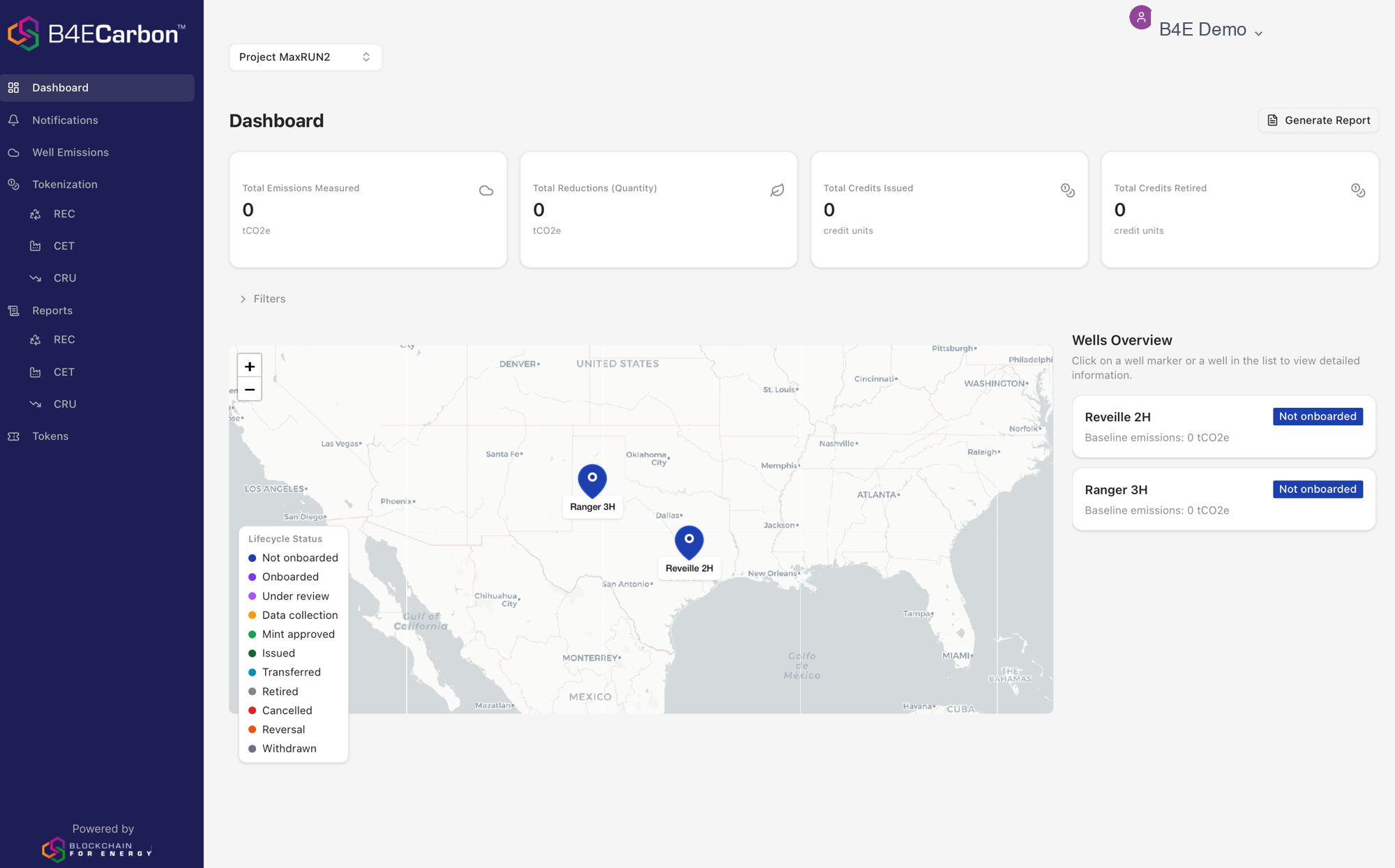This screenshot has height=868, width=1395.
Task: Click the cloud icon on Total Emissions Measured card
Action: tap(486, 190)
